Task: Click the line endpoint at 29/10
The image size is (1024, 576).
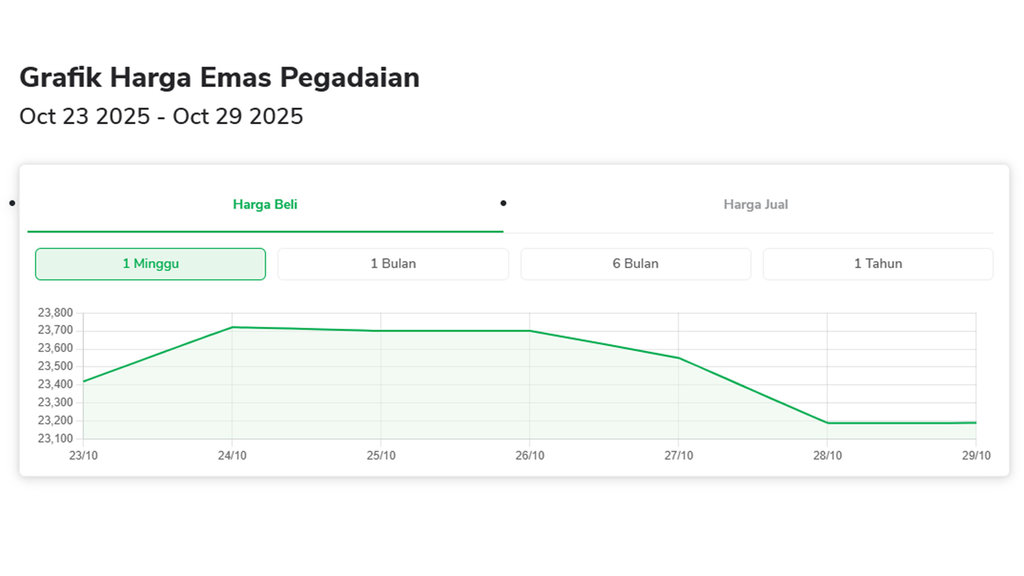Action: [x=976, y=422]
